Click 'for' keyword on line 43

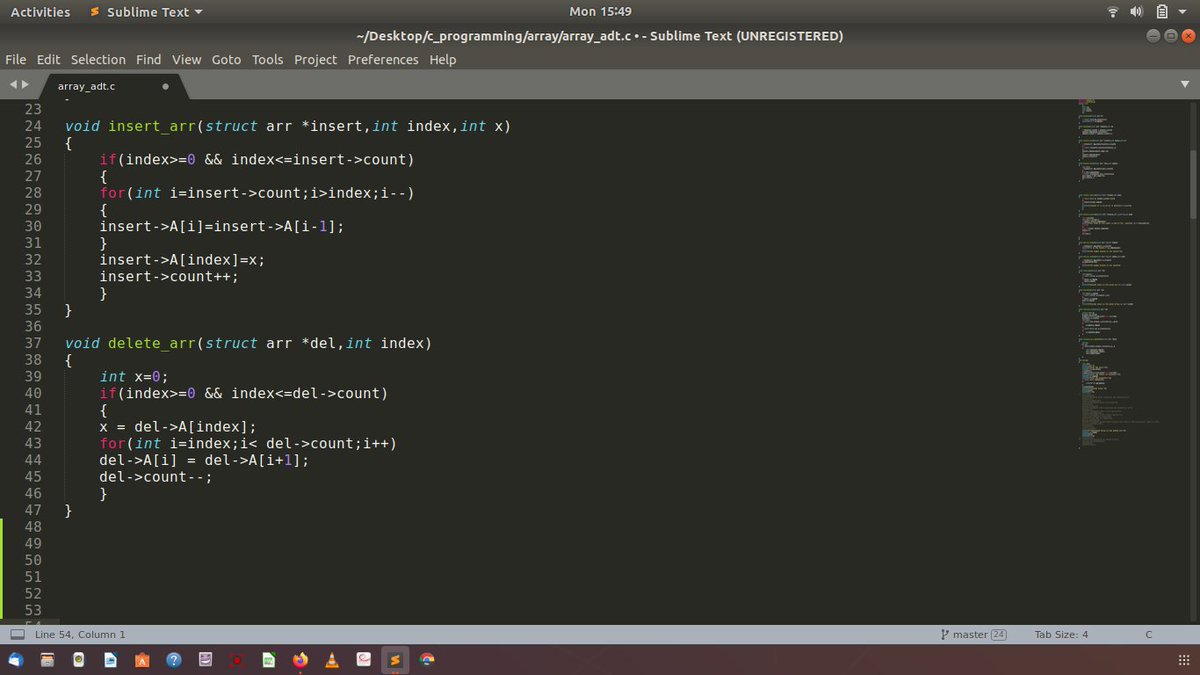[113, 443]
